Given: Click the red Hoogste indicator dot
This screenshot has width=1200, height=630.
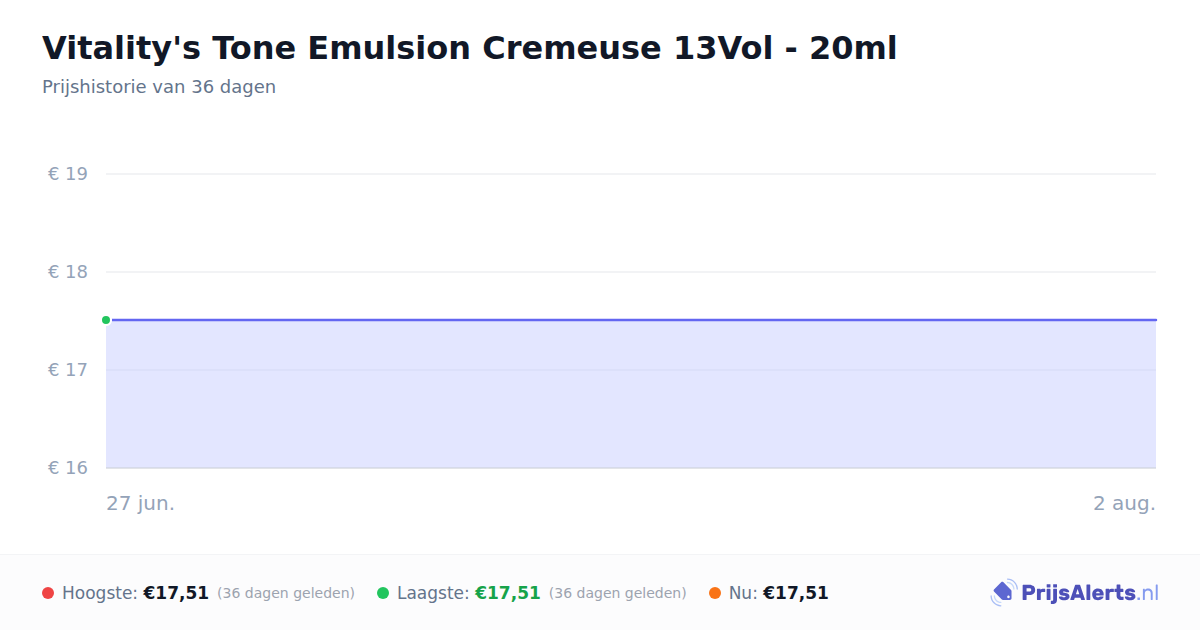Looking at the screenshot, I should [x=48, y=593].
